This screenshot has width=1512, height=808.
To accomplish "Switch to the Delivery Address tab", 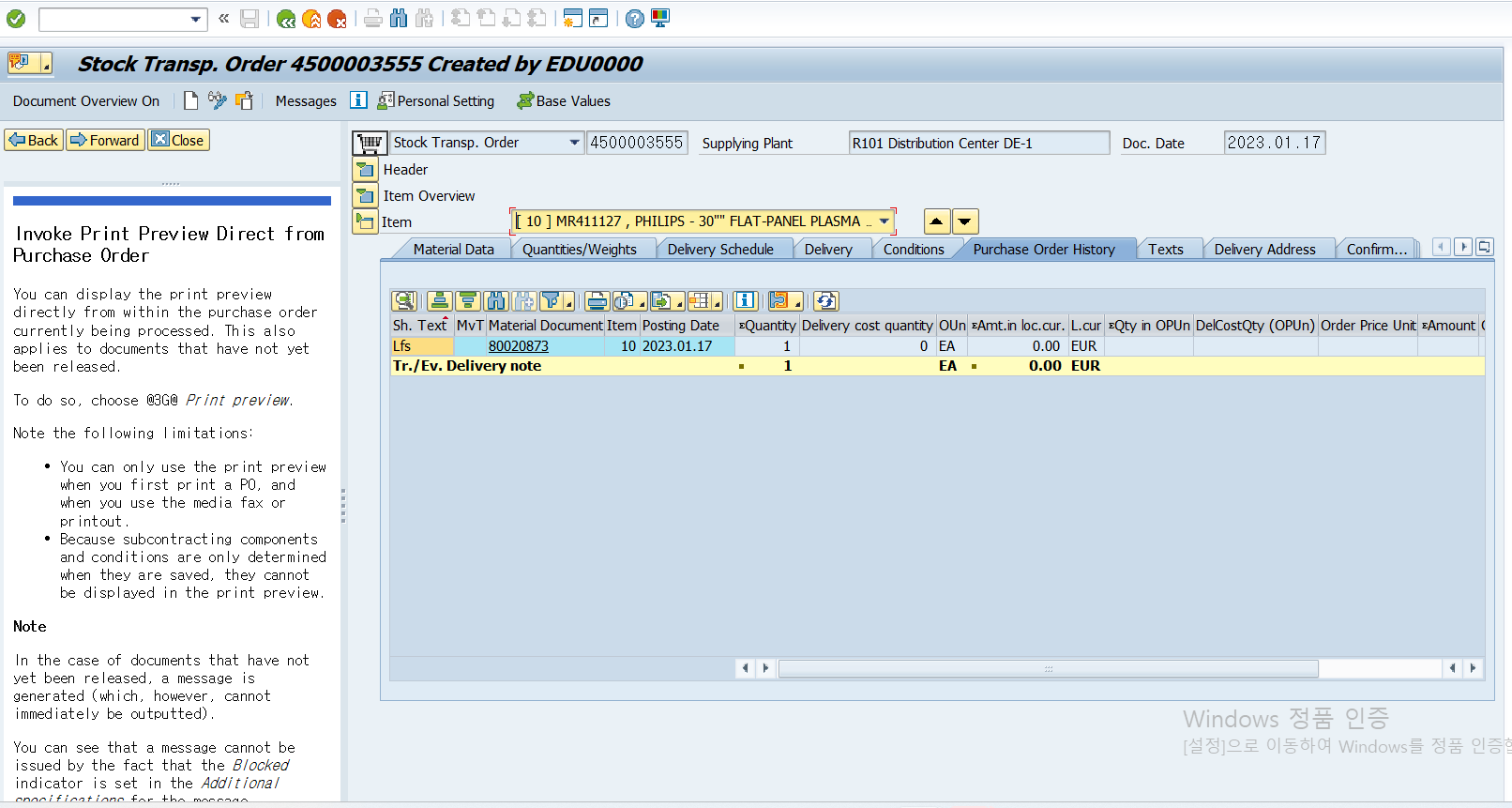I will (x=1264, y=250).
